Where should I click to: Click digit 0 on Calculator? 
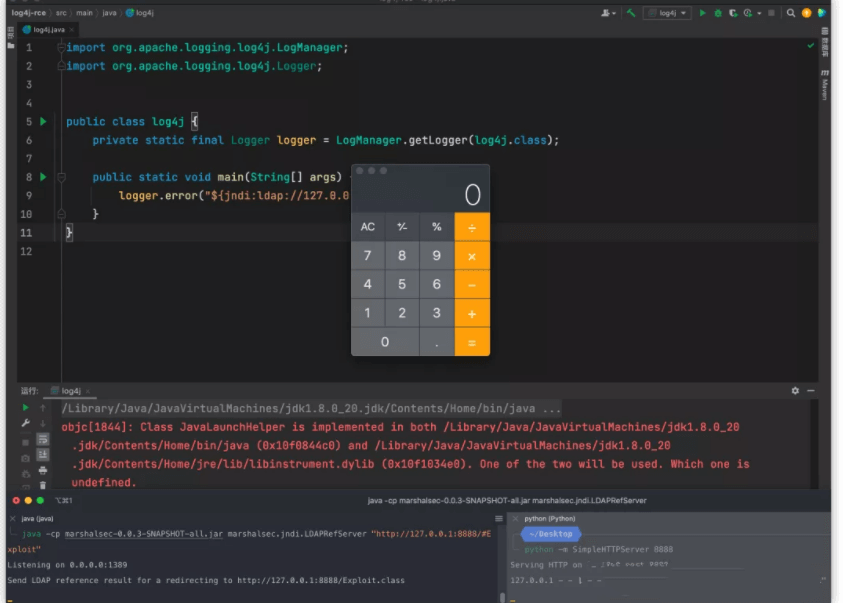point(385,342)
